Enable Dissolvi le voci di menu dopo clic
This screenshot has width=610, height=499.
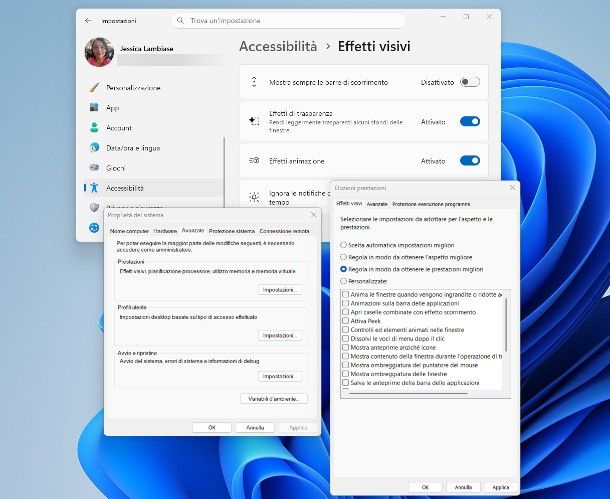(345, 338)
